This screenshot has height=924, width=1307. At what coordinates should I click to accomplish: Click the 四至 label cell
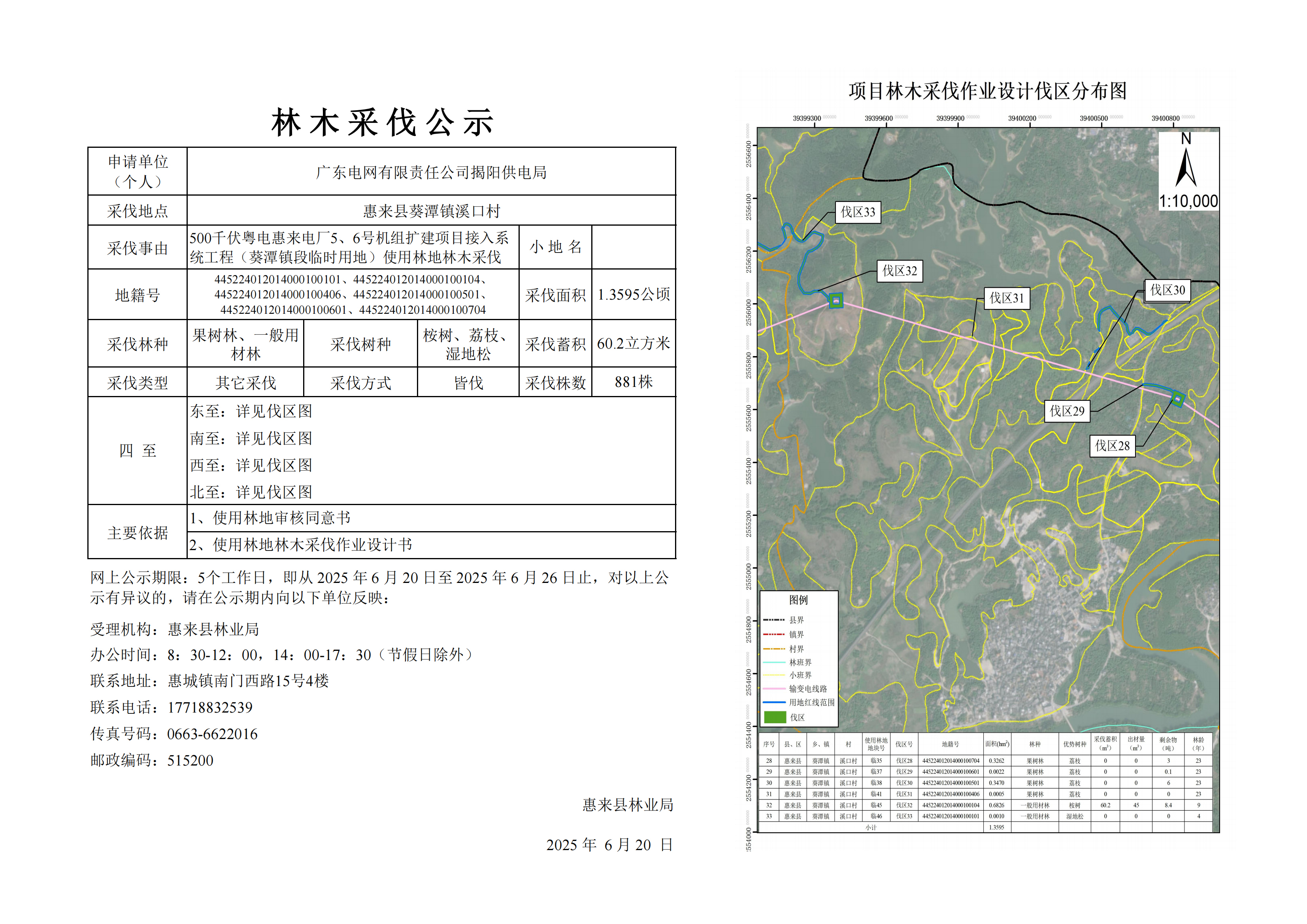point(138,450)
